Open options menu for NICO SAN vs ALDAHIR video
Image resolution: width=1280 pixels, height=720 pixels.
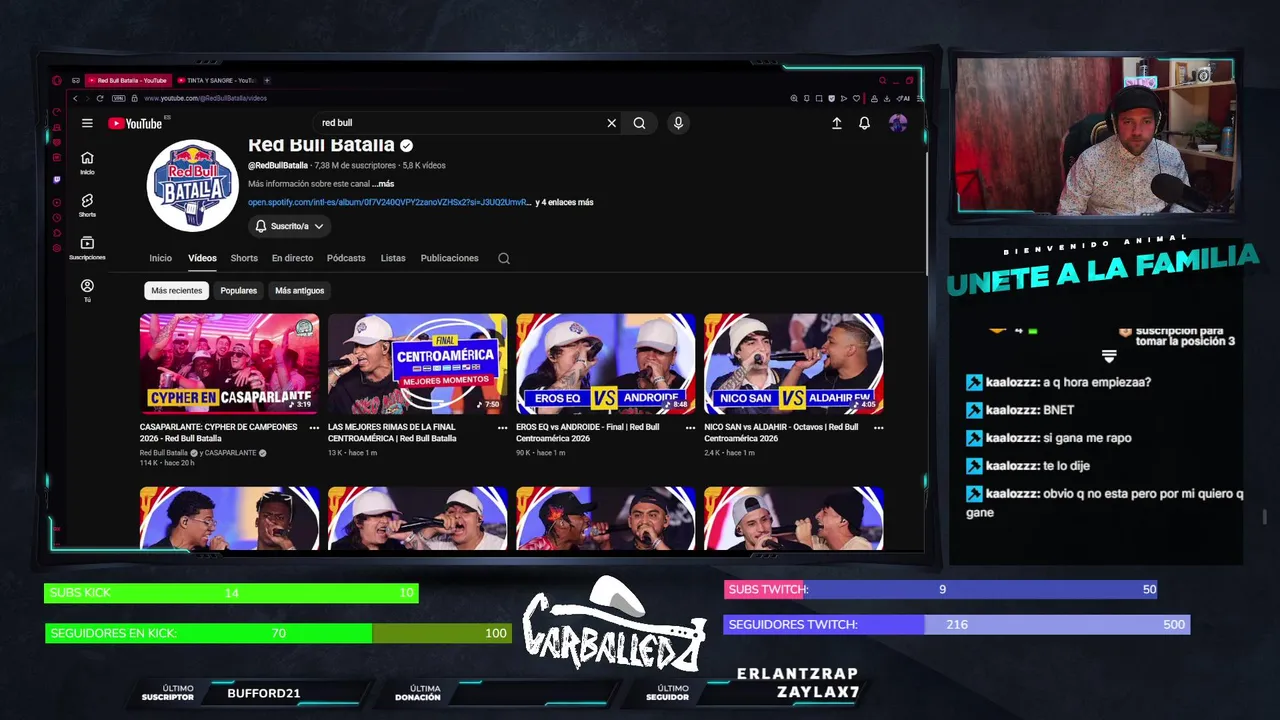click(x=878, y=427)
